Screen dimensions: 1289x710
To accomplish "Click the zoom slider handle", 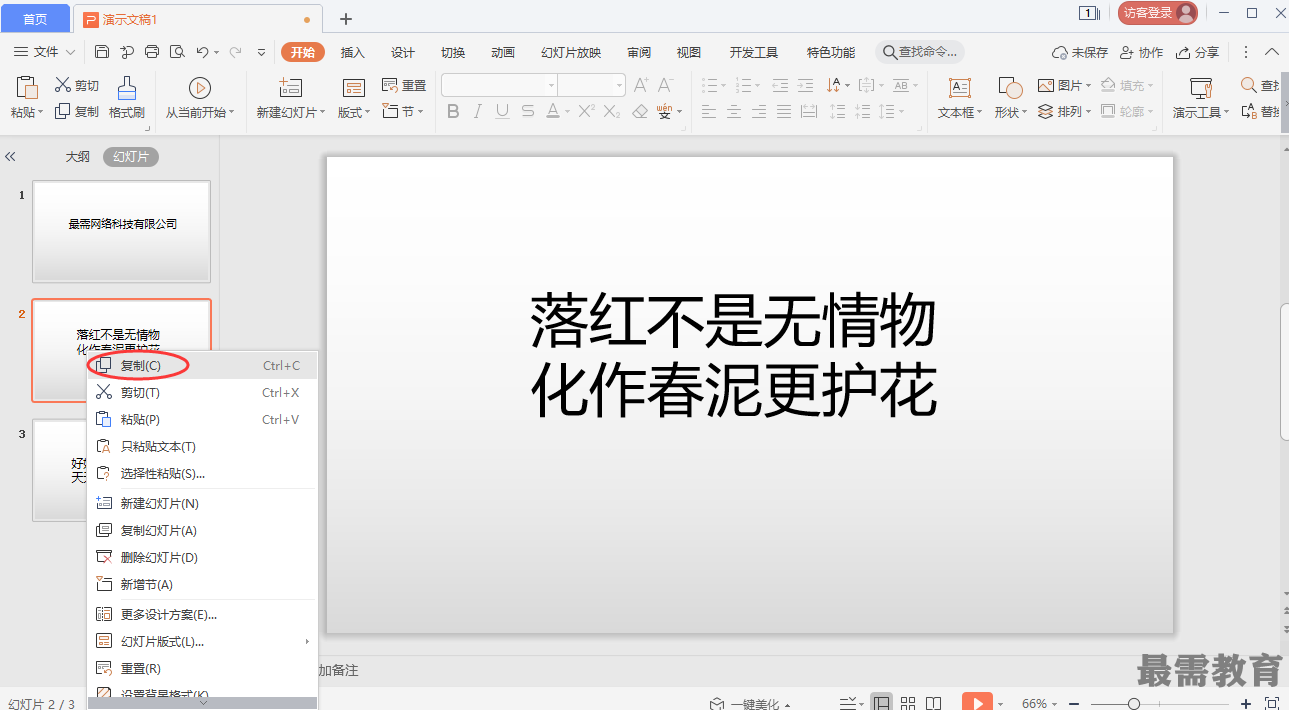I will 1134,704.
